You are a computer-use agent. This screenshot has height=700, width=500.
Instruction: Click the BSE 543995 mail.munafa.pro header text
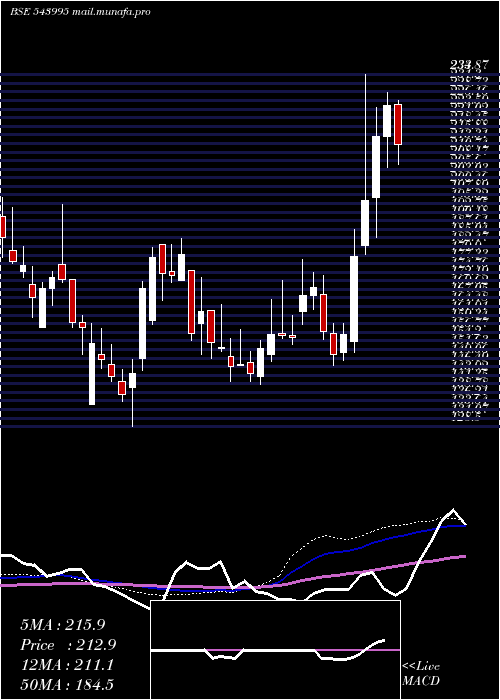(x=80, y=12)
